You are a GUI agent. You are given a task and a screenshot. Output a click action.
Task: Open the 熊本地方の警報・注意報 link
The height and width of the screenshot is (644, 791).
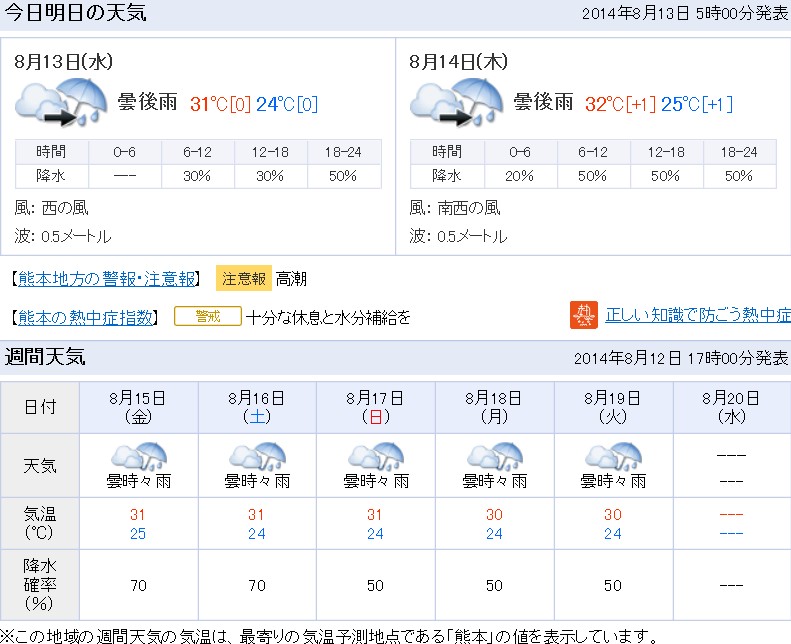[107, 278]
